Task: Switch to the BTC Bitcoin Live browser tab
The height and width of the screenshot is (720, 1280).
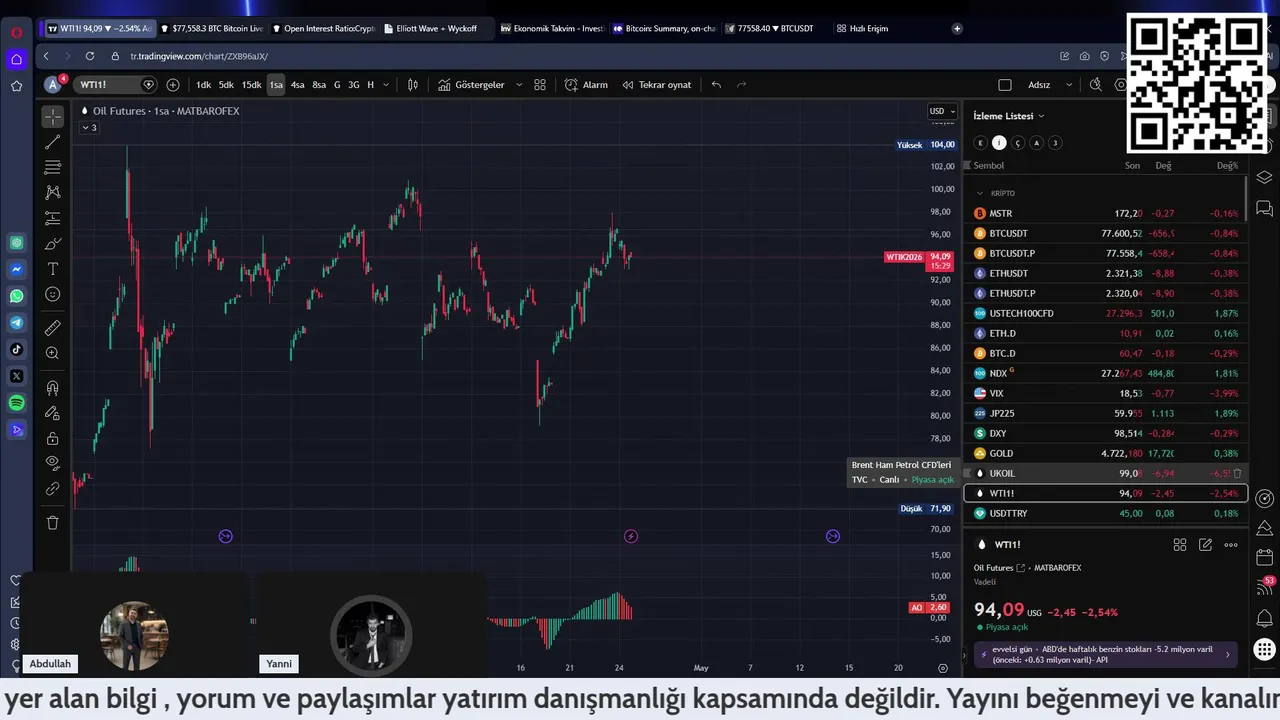Action: click(210, 29)
